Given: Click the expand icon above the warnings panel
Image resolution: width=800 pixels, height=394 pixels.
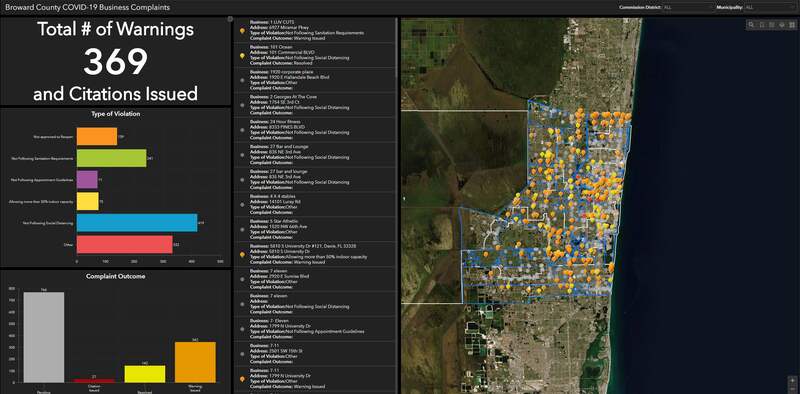Looking at the screenshot, I should point(230,19).
